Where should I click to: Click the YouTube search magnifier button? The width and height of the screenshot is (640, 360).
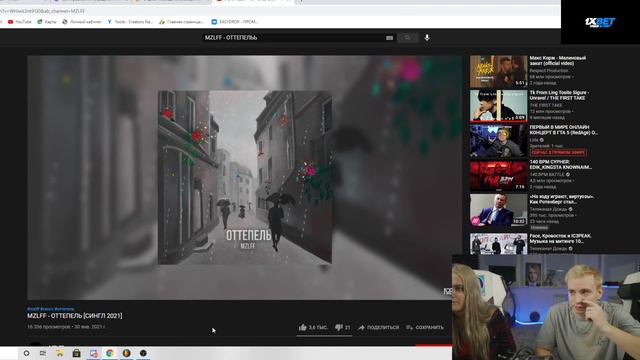[x=407, y=38]
